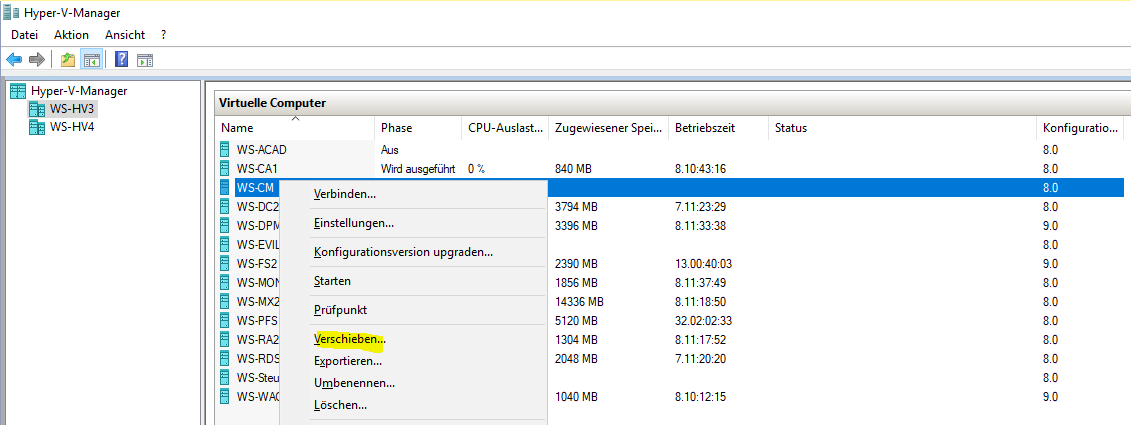The width and height of the screenshot is (1131, 425).
Task: Sort by the CPU-Auslast... column header
Action: pos(505,128)
